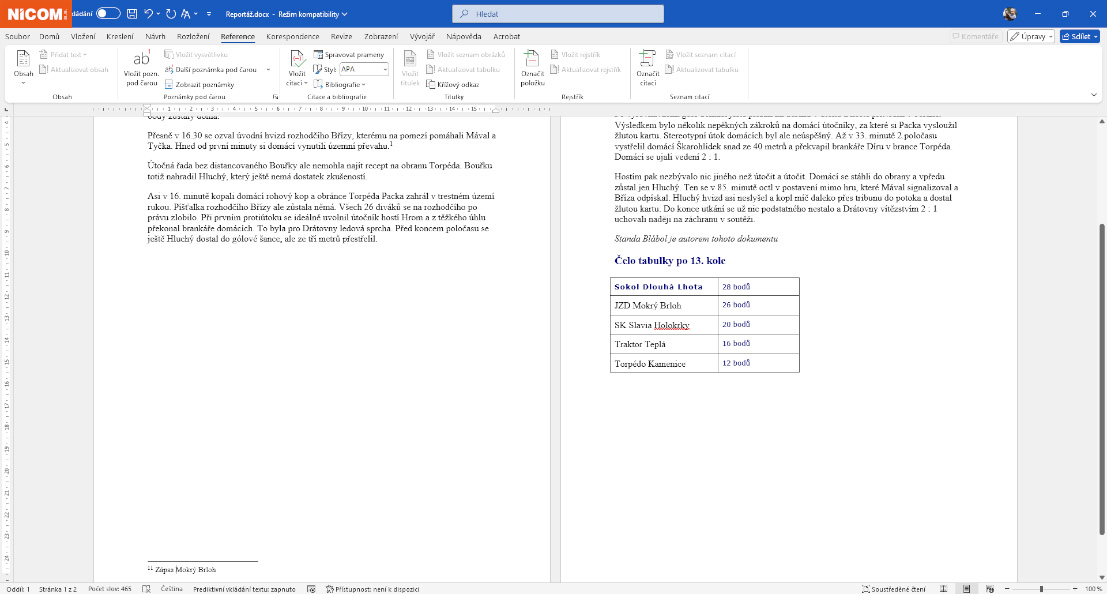Click the Hledat search box
The image size is (1107, 596).
[x=558, y=14]
